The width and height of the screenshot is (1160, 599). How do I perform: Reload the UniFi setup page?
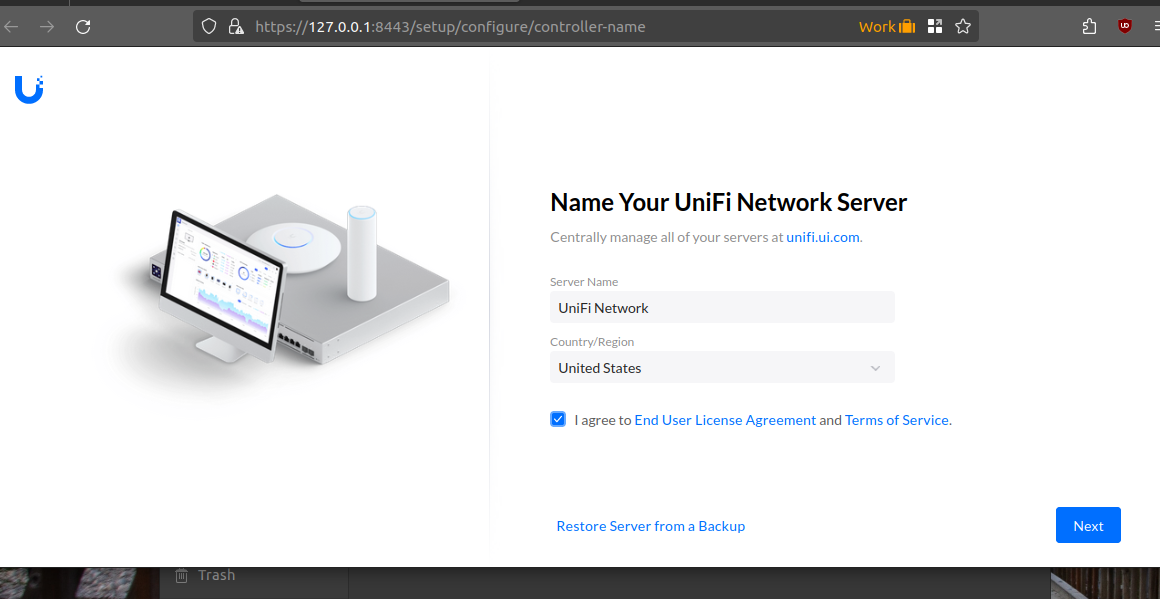click(83, 27)
